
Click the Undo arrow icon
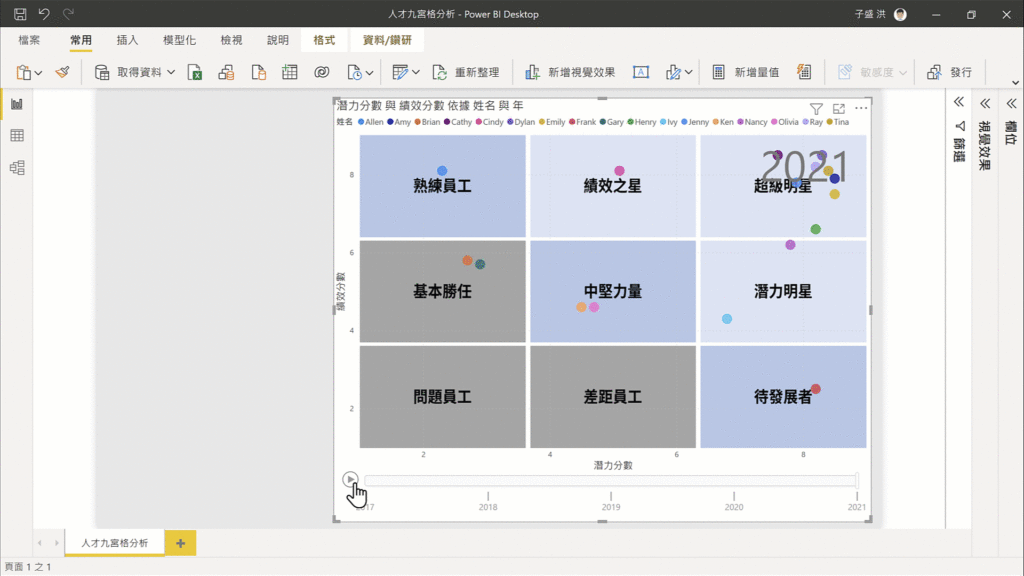click(x=44, y=14)
